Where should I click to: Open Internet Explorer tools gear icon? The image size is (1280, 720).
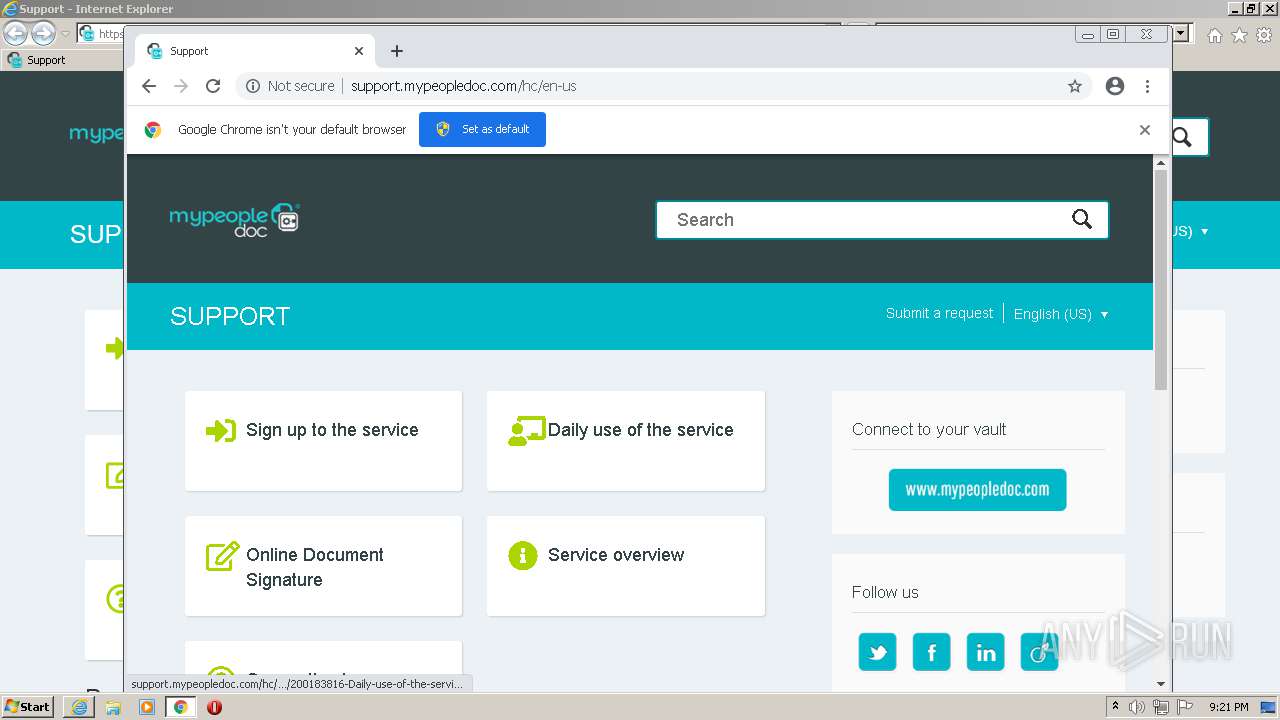coord(1264,35)
